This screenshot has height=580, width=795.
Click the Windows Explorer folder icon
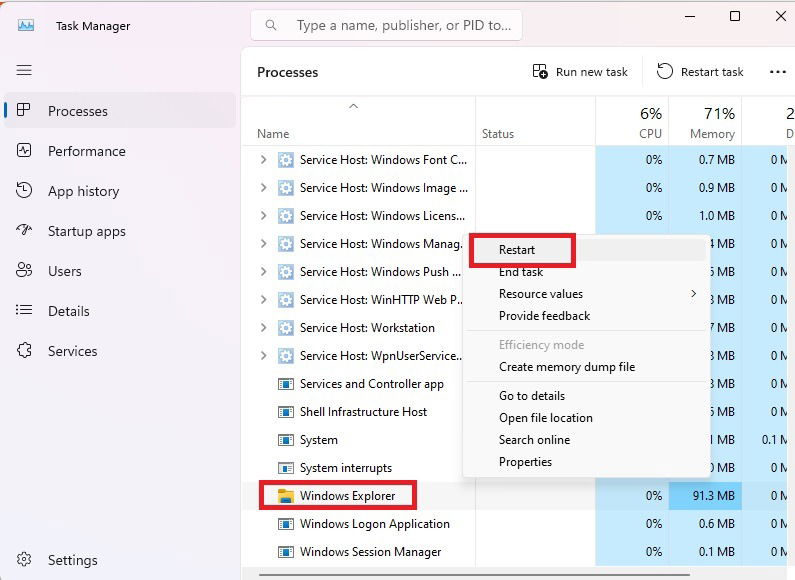(x=286, y=496)
